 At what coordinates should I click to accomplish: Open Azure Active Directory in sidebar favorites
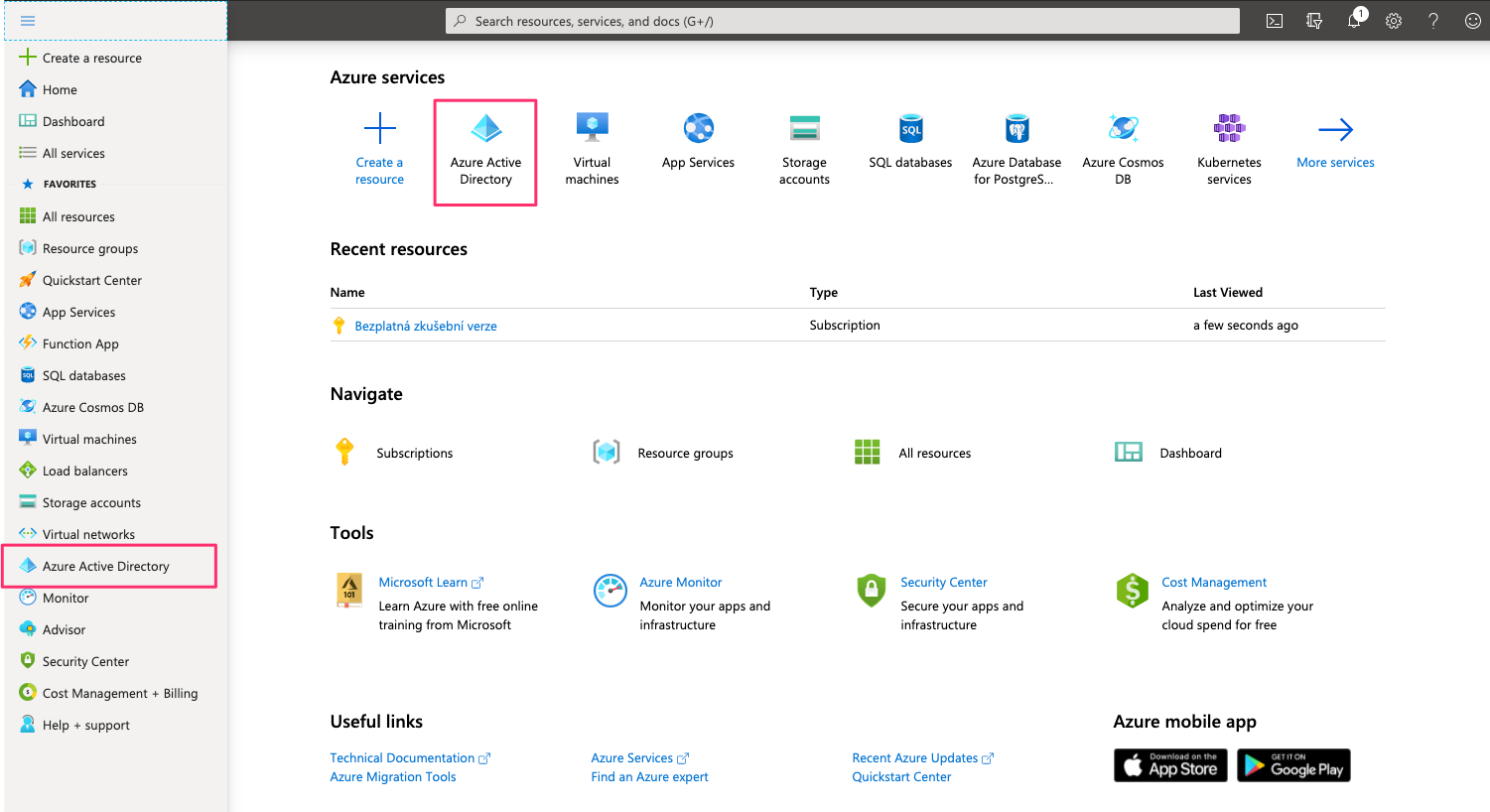pyautogui.click(x=106, y=566)
